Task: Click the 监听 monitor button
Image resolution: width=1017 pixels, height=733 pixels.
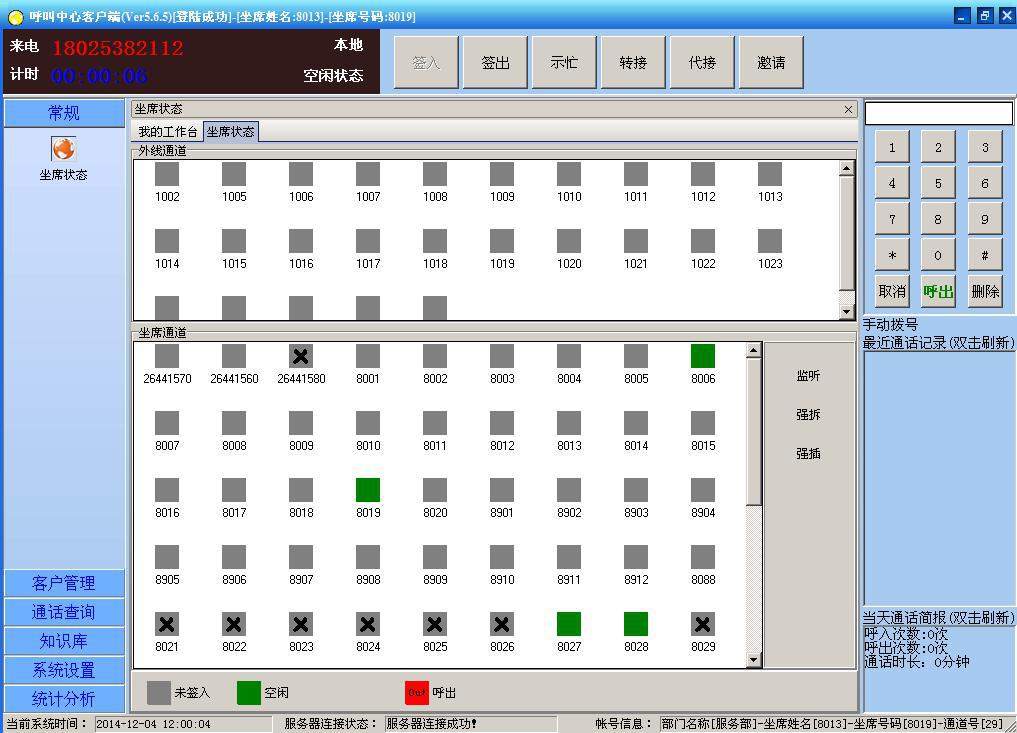Action: coord(808,376)
